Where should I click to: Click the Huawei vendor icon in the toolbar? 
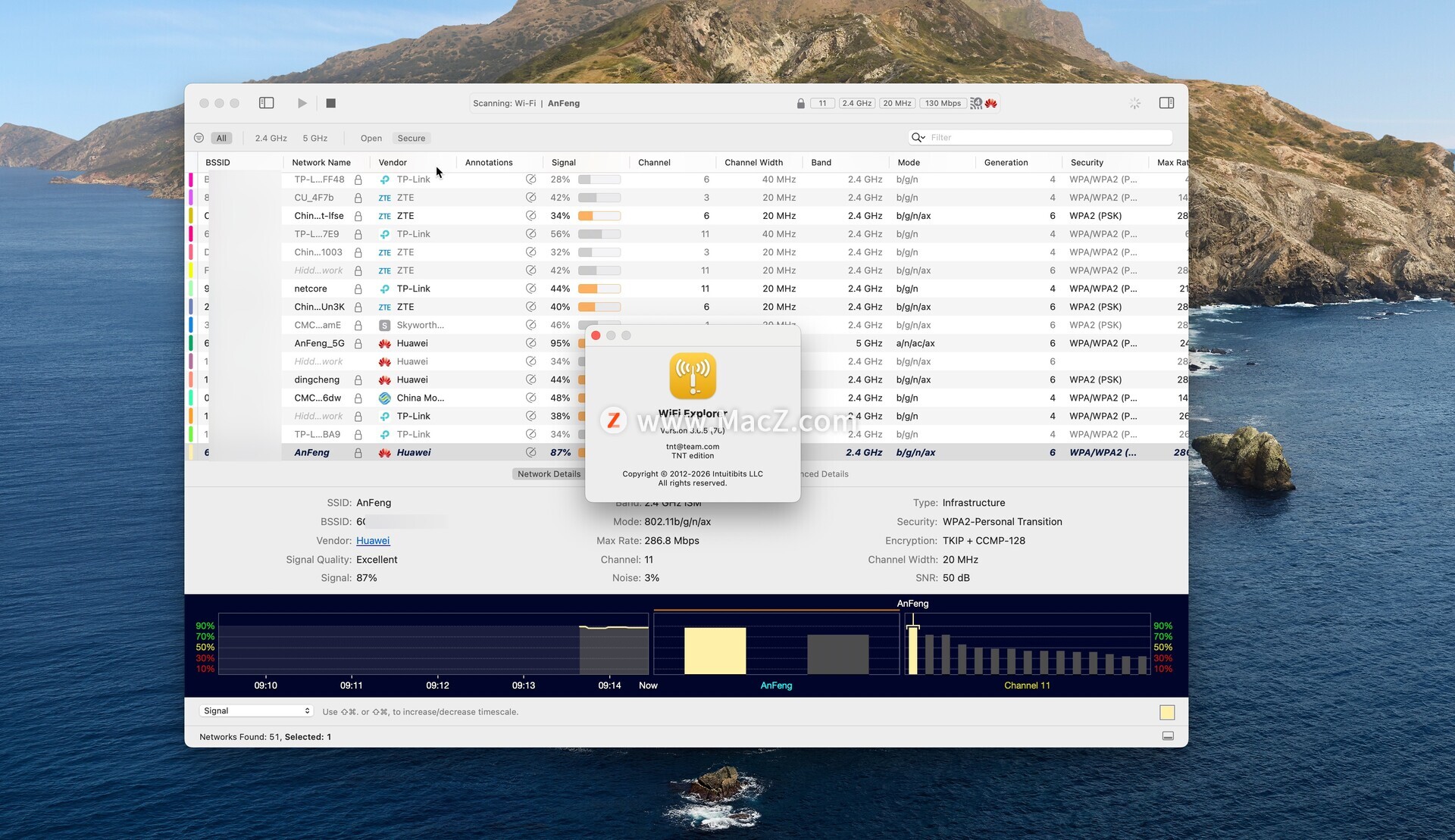[x=990, y=103]
